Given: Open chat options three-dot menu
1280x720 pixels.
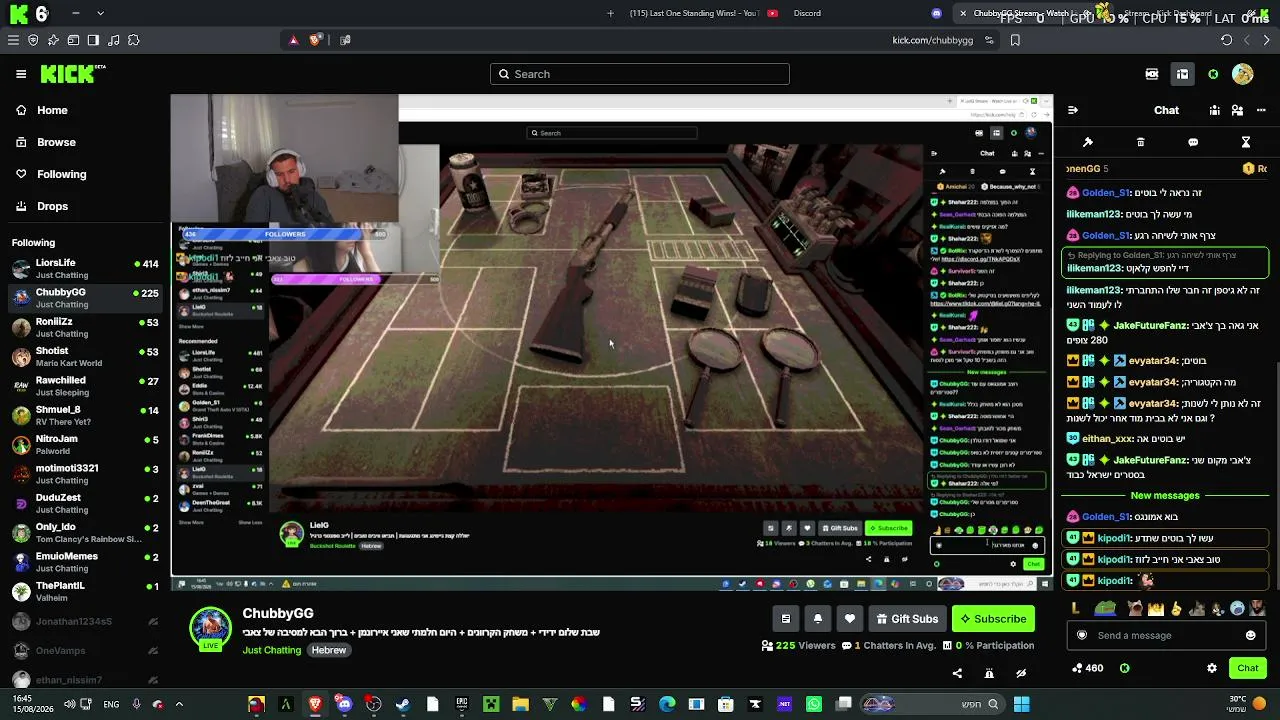Looking at the screenshot, I should [x=1260, y=110].
